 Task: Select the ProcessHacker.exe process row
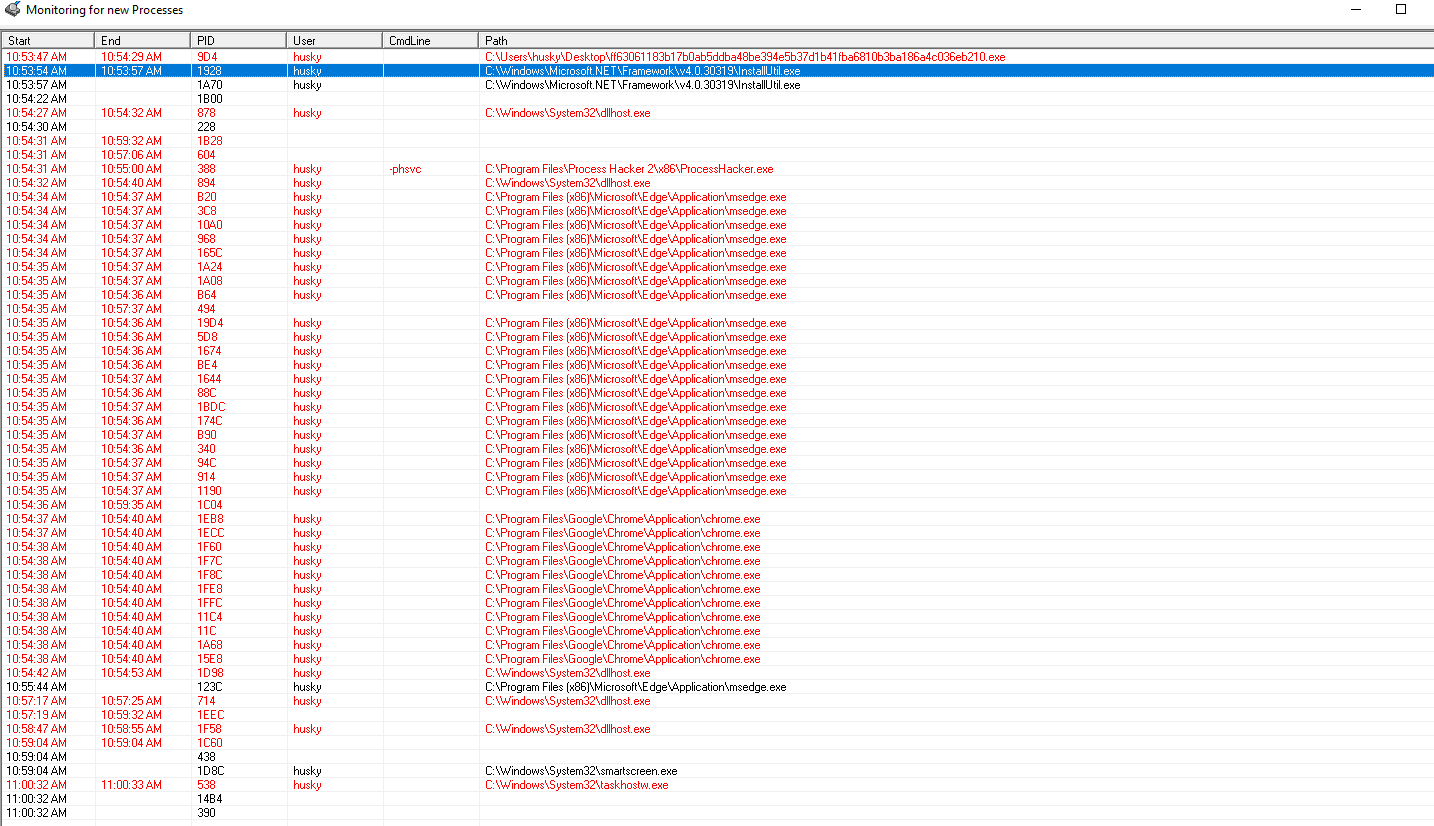(x=628, y=169)
